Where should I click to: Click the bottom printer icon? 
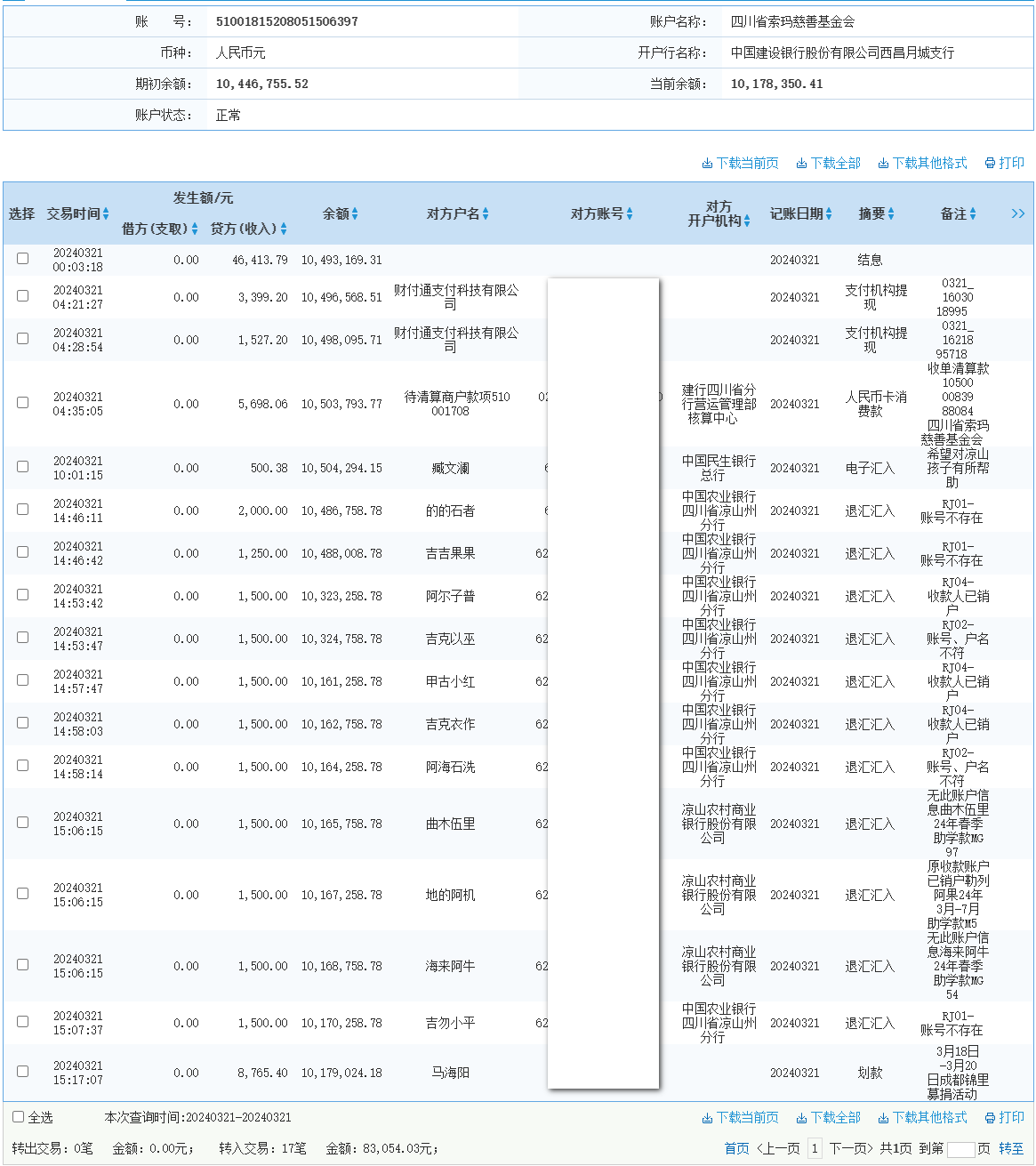(990, 1118)
